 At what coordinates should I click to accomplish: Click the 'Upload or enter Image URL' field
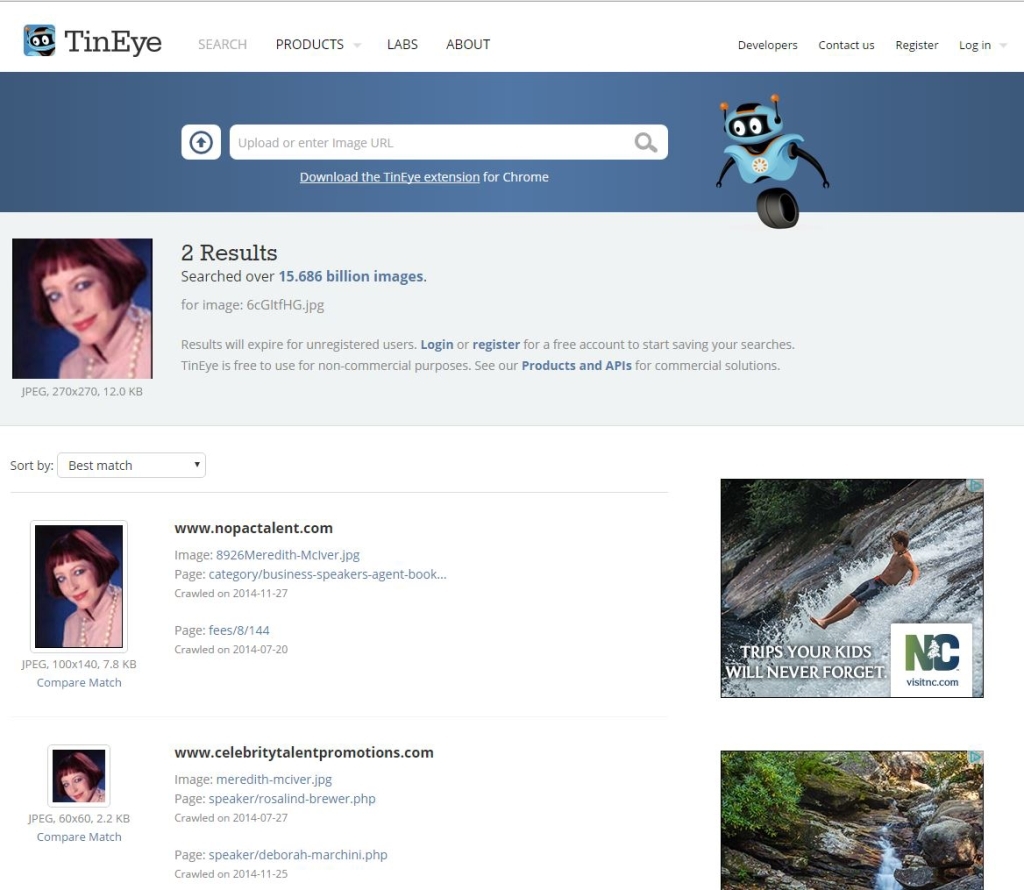(430, 141)
